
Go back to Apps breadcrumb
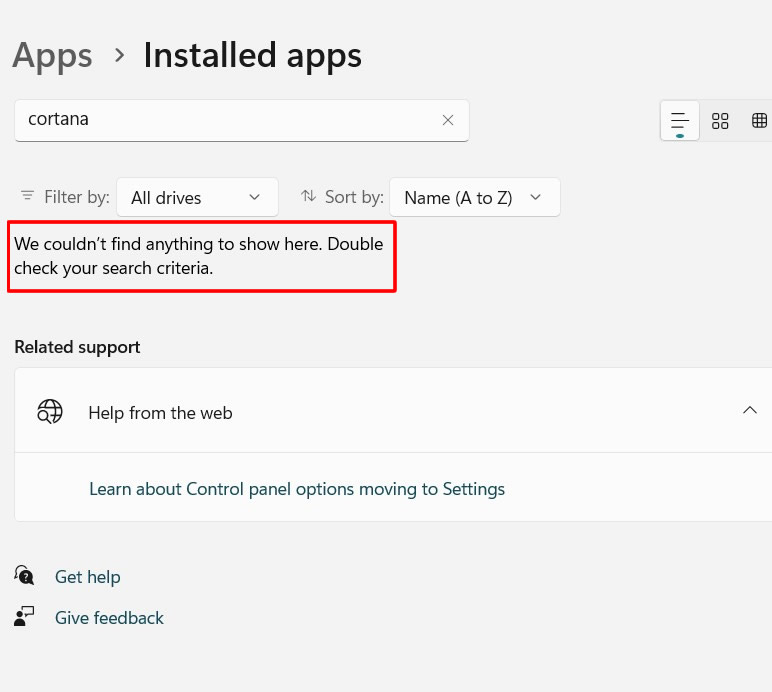[x=52, y=55]
